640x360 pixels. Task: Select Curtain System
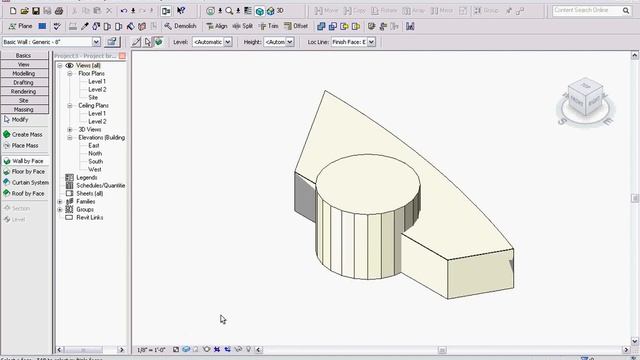tap(26, 182)
